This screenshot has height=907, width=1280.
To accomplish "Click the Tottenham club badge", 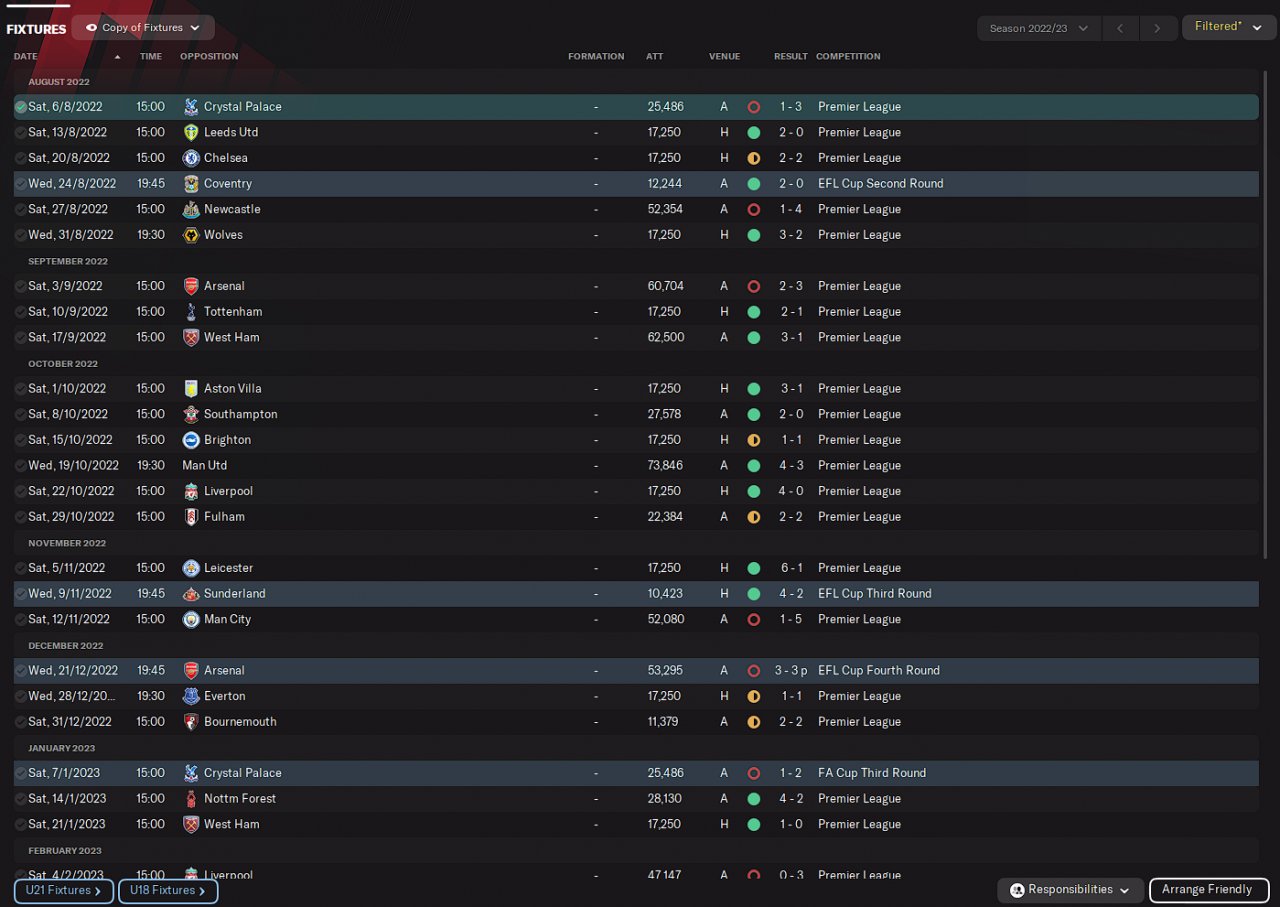I will point(191,312).
